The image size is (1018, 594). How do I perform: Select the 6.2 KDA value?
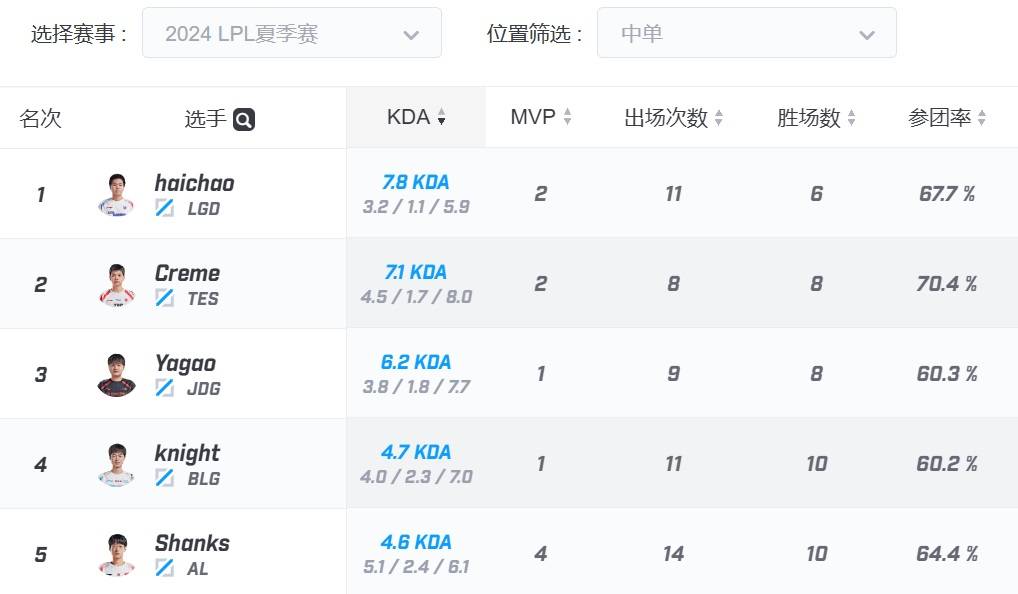click(416, 362)
